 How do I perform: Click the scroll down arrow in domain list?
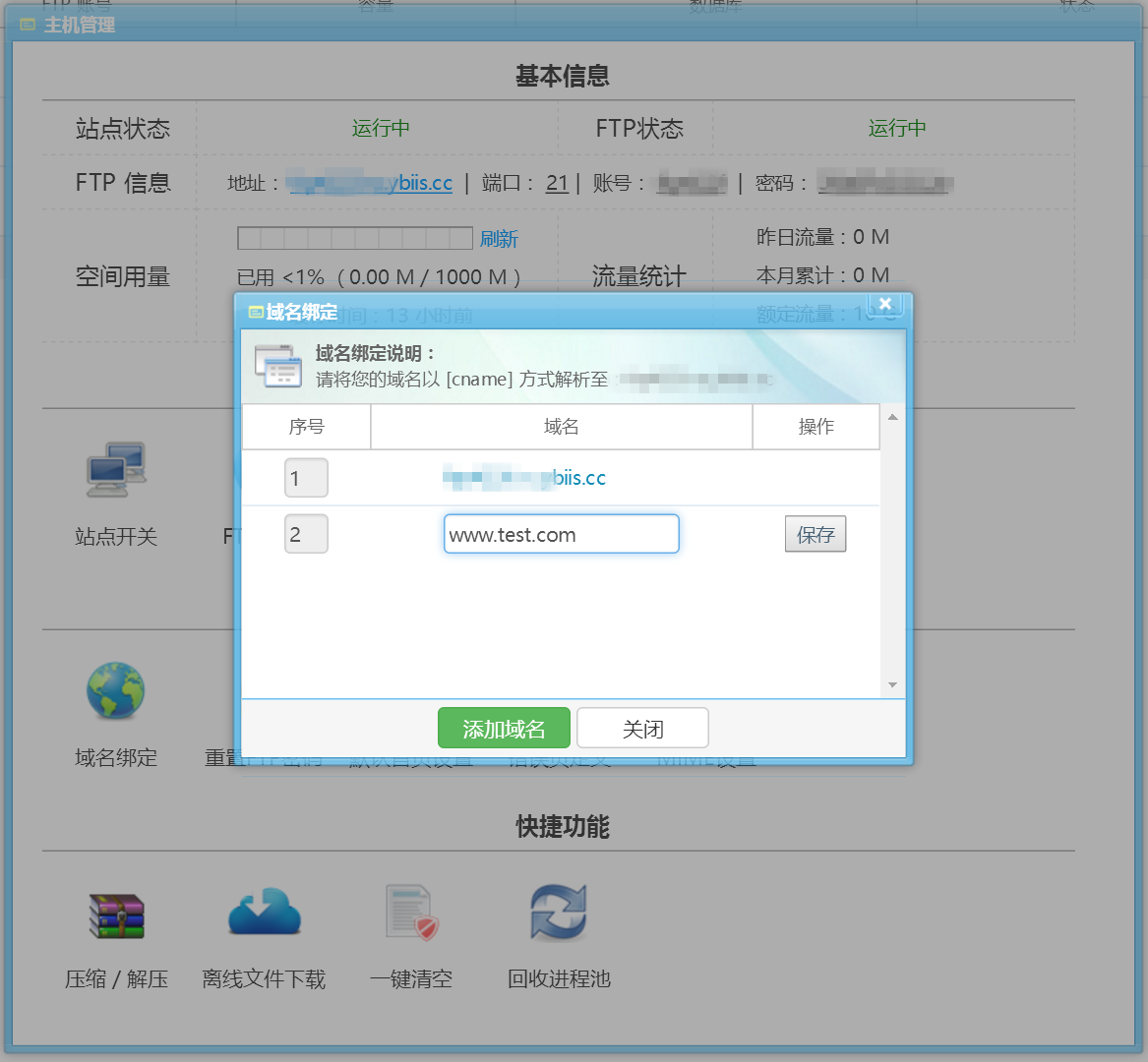pyautogui.click(x=892, y=684)
